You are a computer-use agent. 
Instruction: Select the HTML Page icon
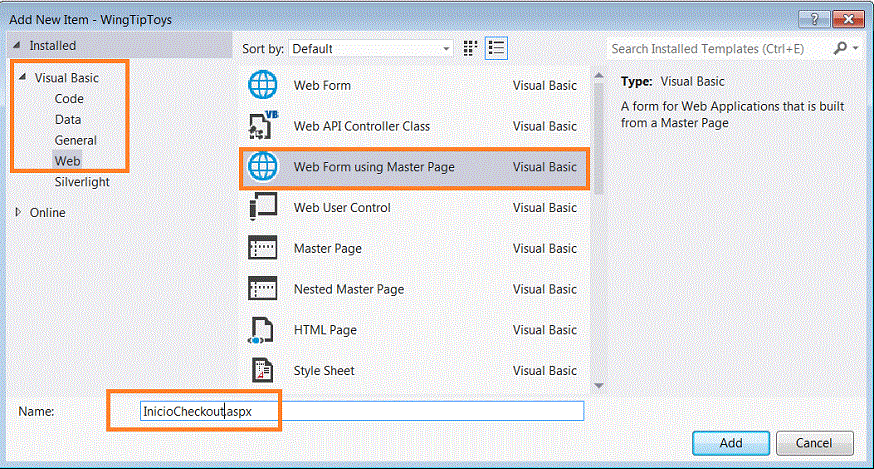[262, 330]
